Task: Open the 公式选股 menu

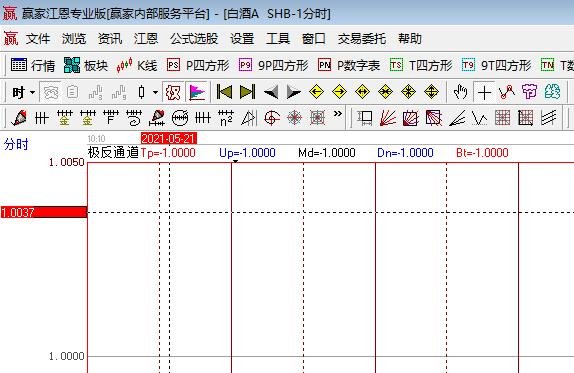Action: 194,38
